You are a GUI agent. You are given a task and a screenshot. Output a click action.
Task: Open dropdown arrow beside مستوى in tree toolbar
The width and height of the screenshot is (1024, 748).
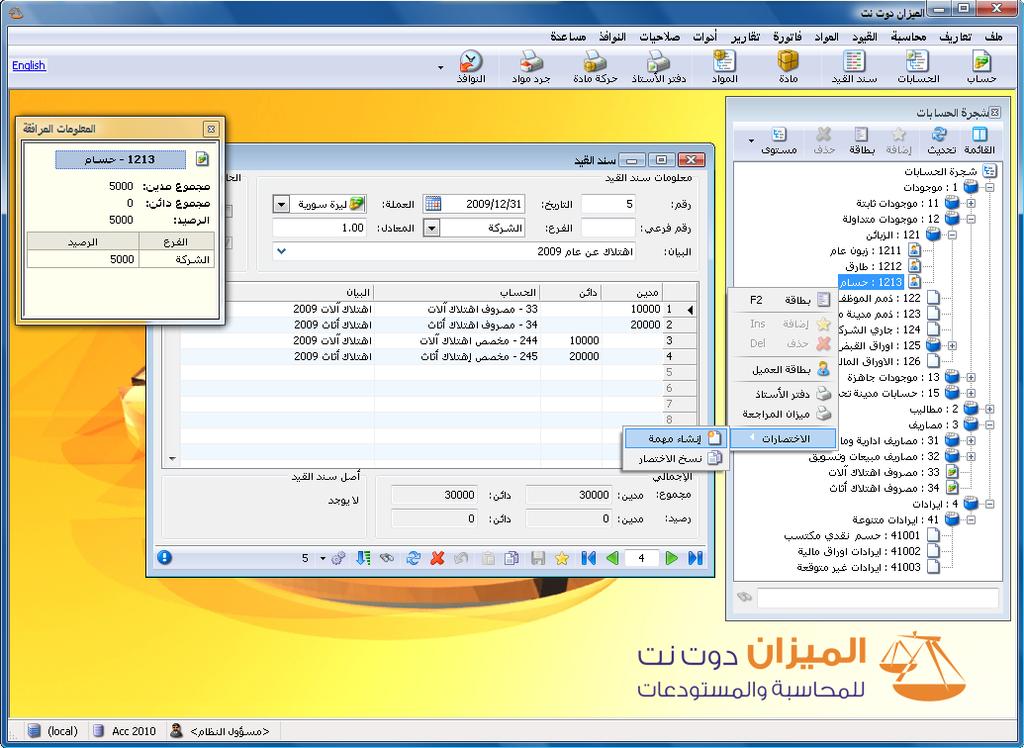(751, 140)
